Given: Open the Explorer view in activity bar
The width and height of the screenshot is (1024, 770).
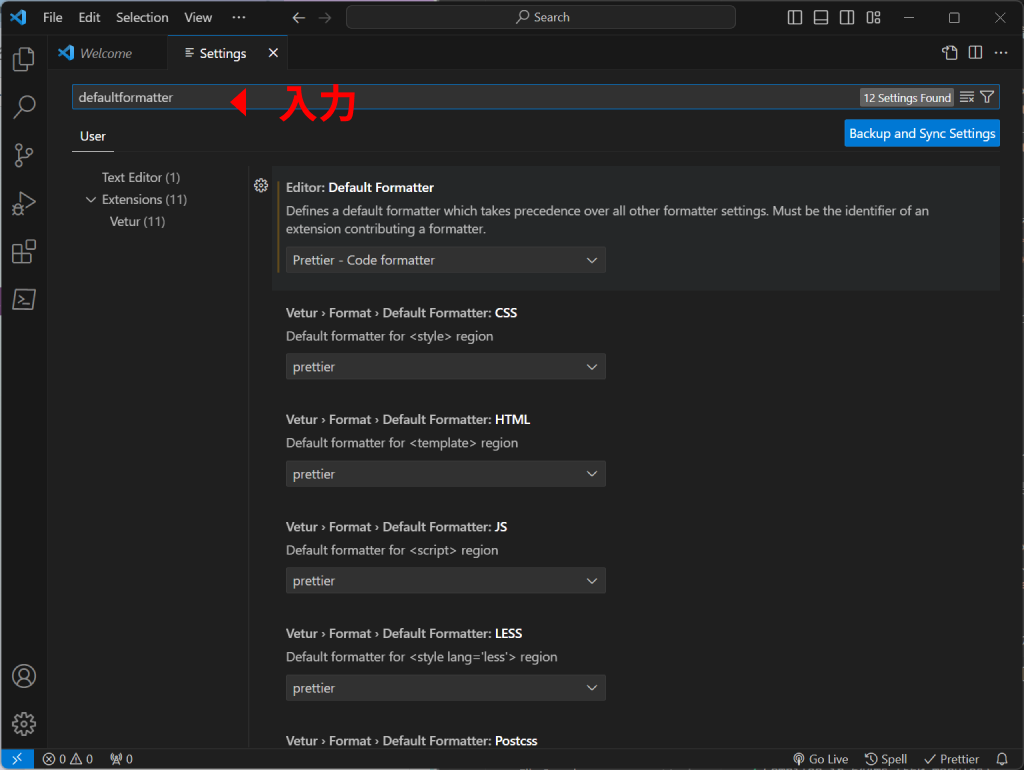Looking at the screenshot, I should pos(24,59).
